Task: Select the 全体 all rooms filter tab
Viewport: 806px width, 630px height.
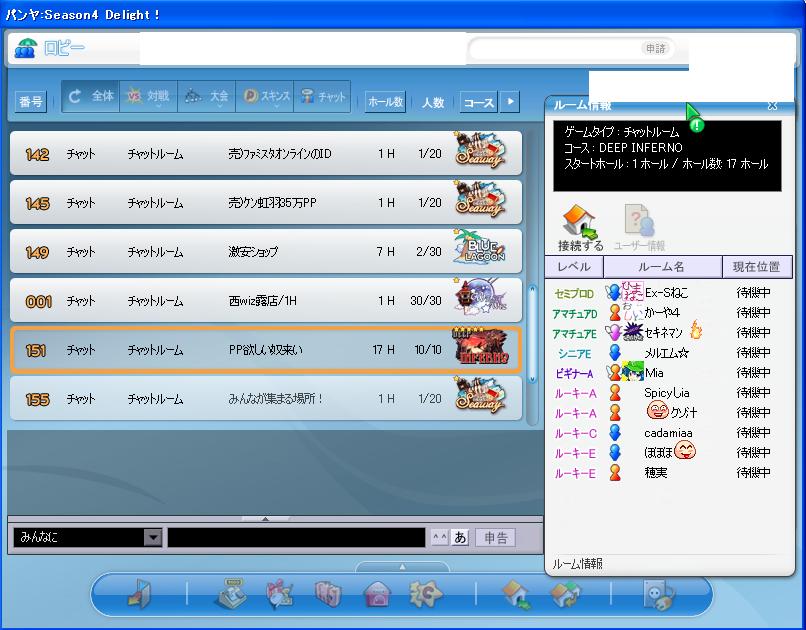Action: (91, 96)
